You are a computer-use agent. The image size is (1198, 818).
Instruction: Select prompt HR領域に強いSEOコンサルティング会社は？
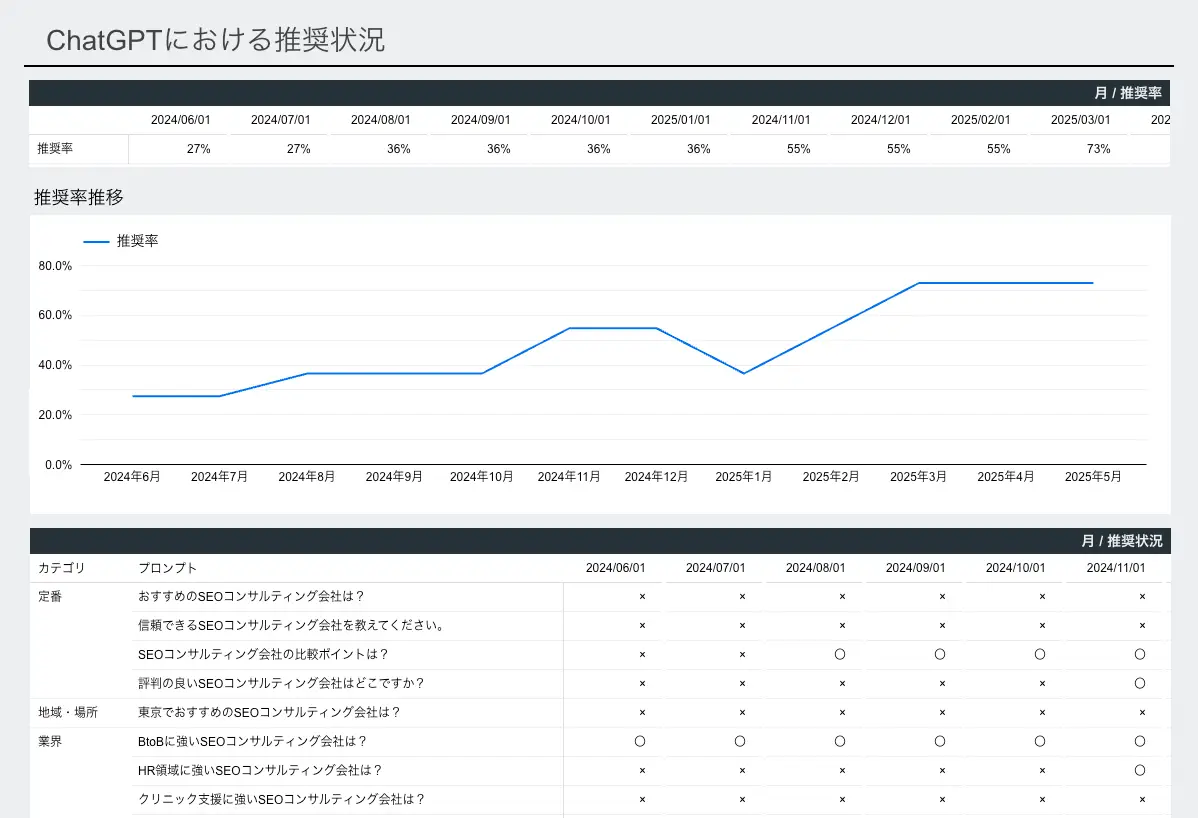(260, 771)
